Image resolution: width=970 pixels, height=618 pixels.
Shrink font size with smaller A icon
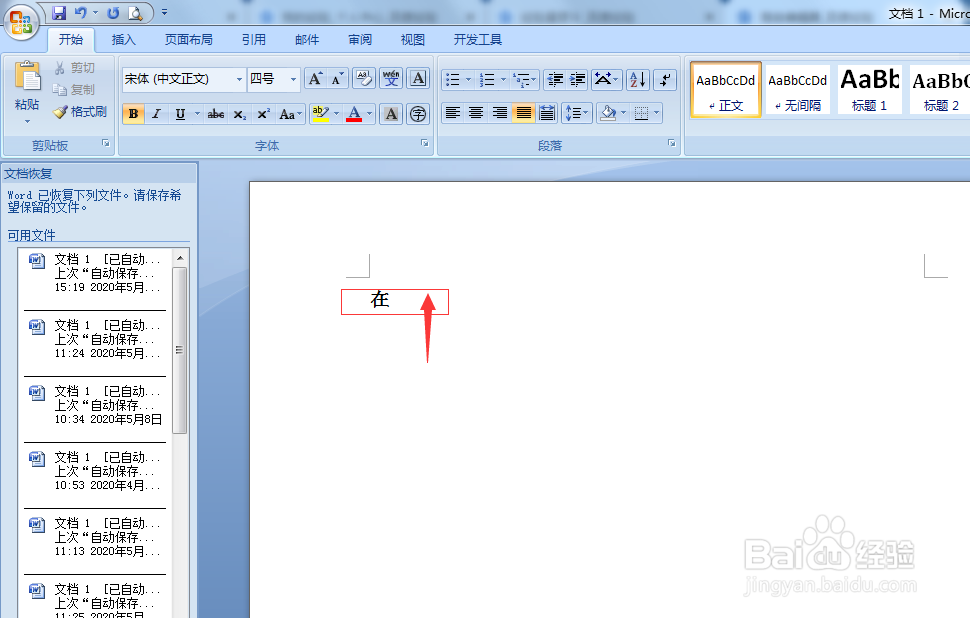point(337,79)
